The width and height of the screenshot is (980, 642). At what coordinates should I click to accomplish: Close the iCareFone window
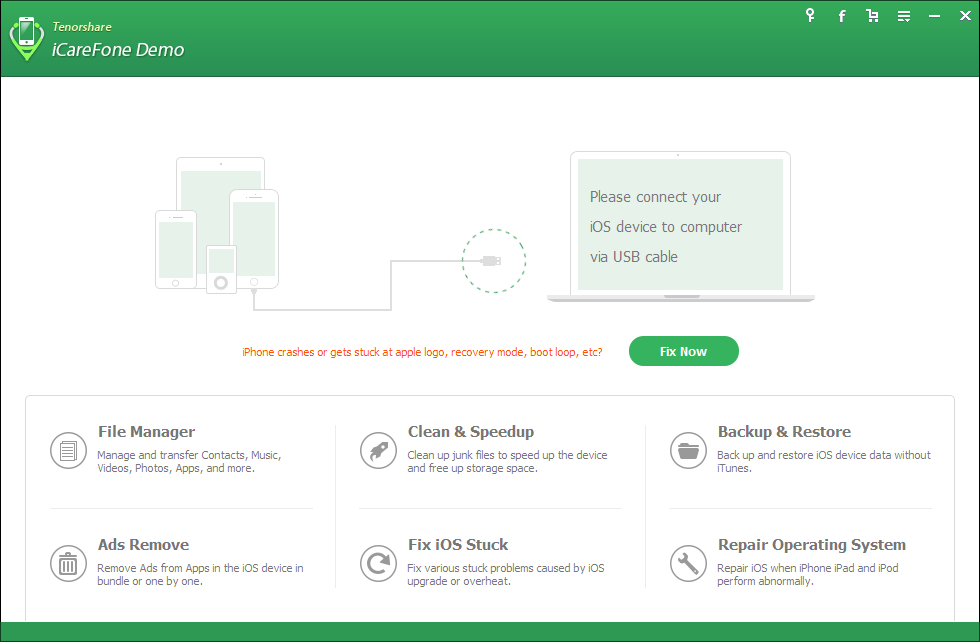[x=965, y=16]
